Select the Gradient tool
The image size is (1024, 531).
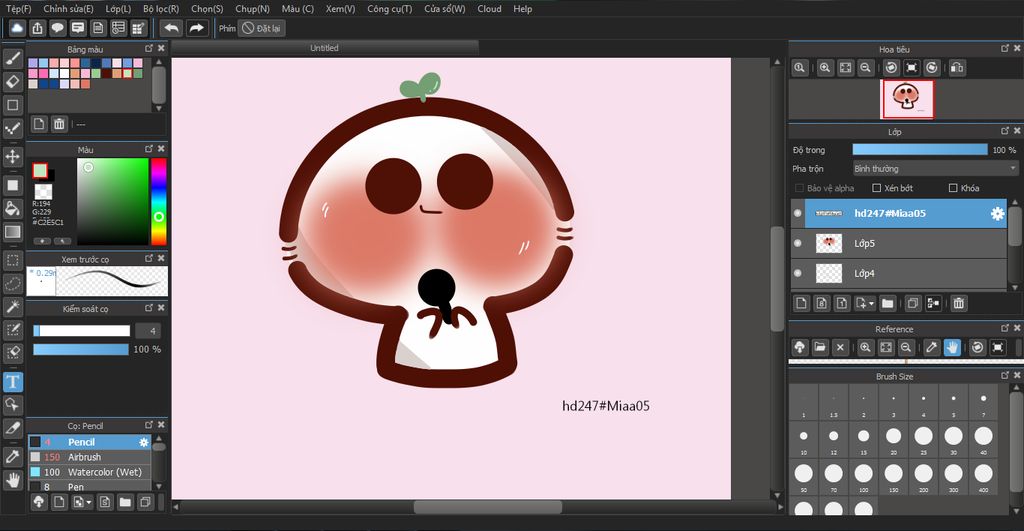tap(13, 232)
